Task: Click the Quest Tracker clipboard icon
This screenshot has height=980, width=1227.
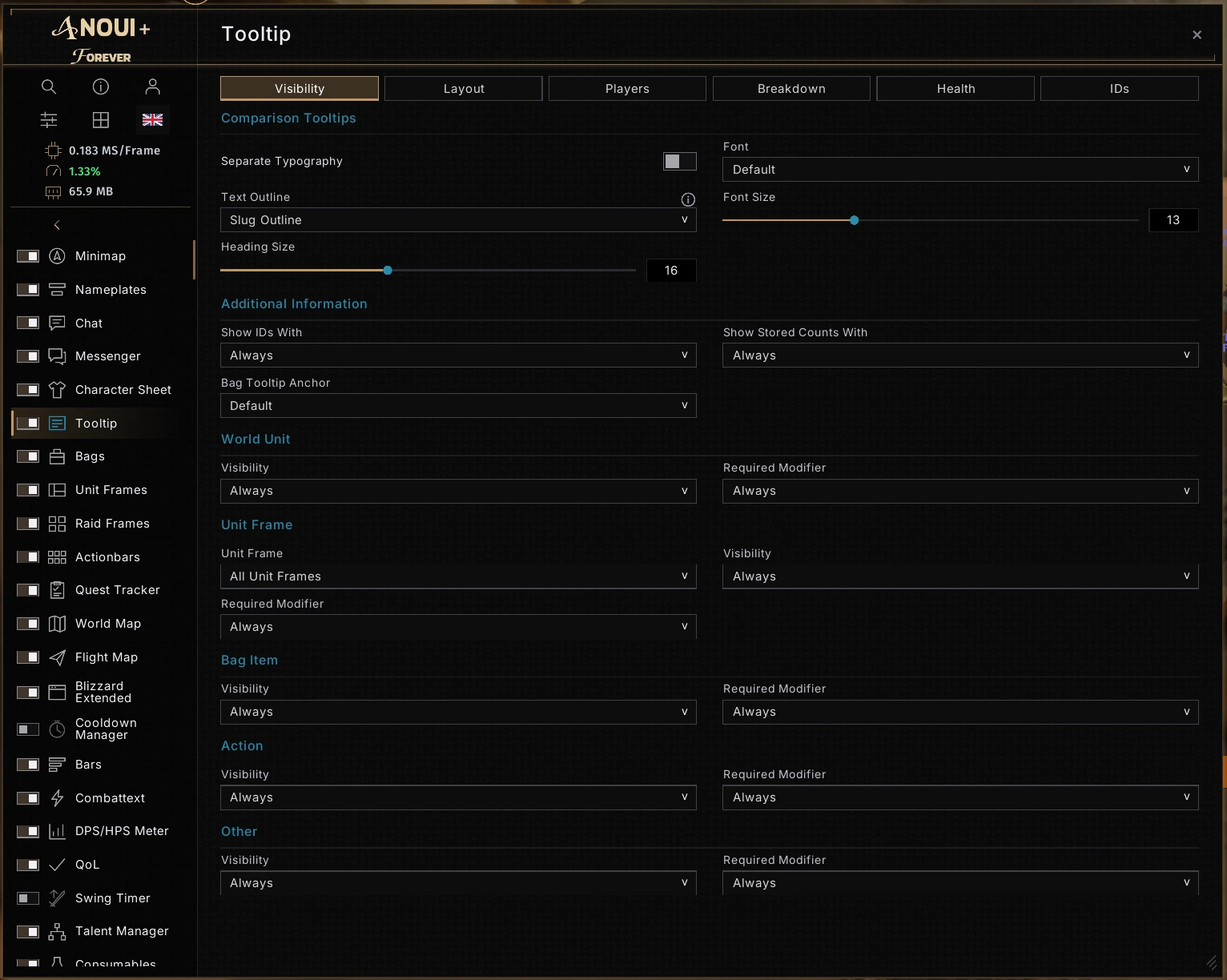Action: pos(57,590)
